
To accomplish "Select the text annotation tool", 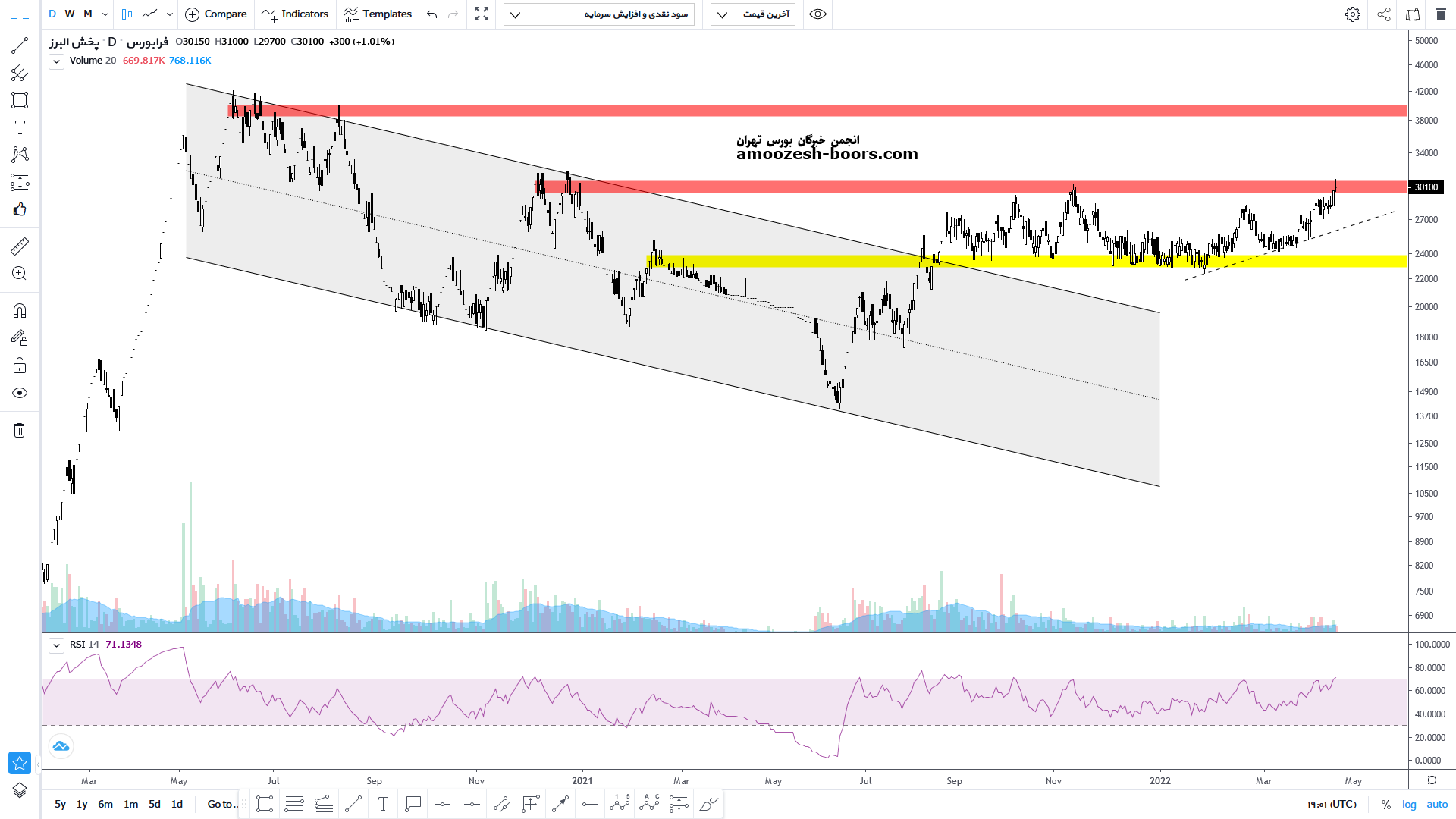I will (20, 127).
